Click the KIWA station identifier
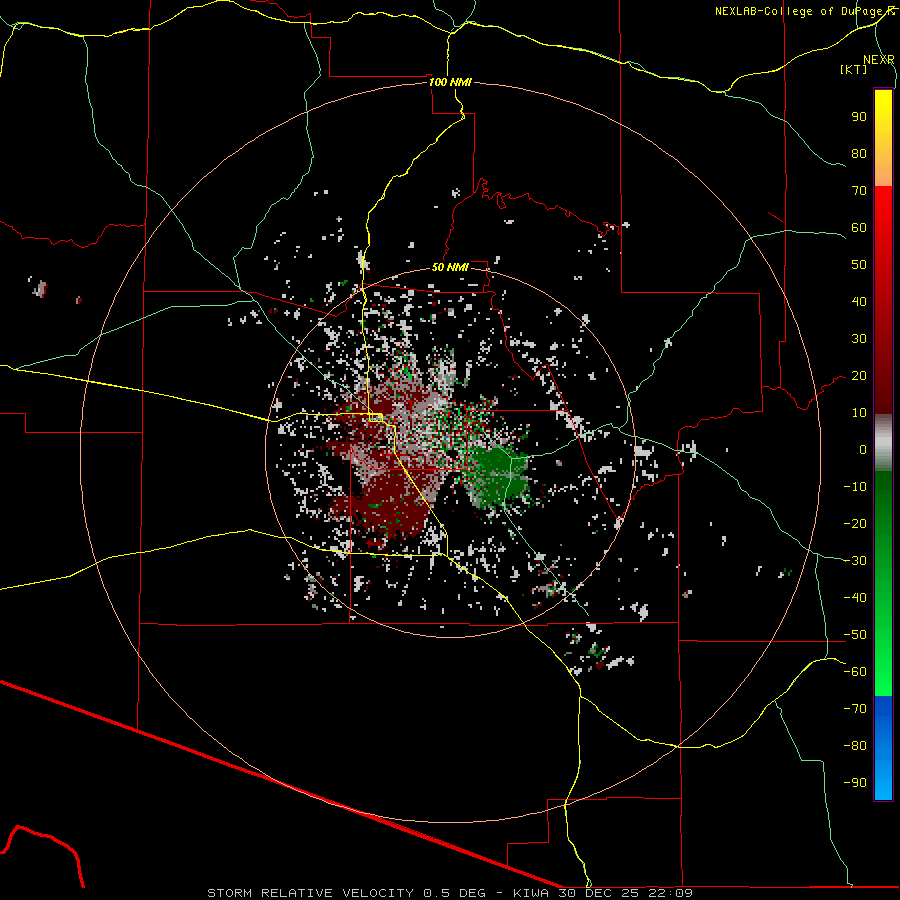900x900 pixels. [x=532, y=893]
